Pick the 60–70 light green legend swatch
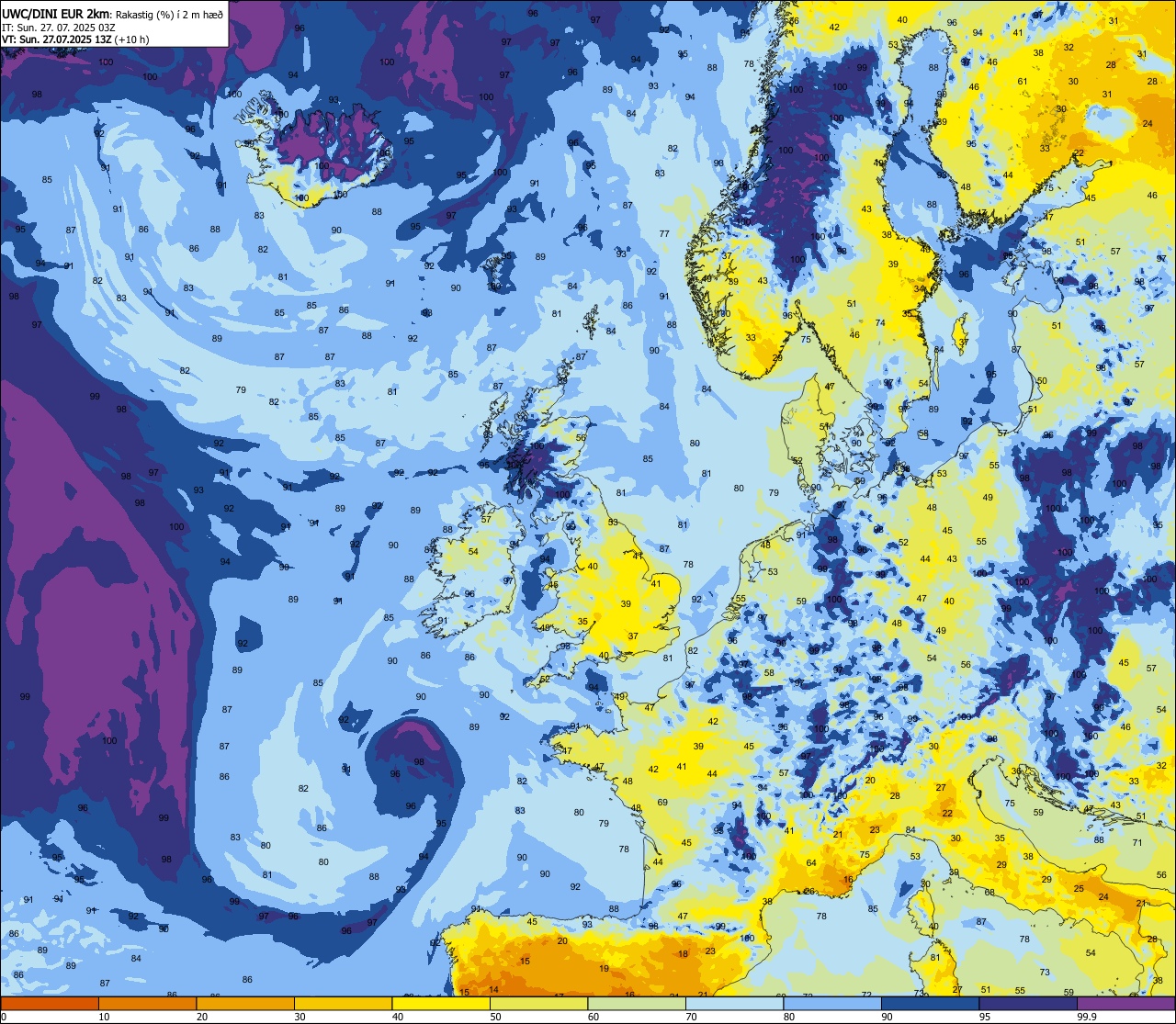 (x=637, y=1005)
